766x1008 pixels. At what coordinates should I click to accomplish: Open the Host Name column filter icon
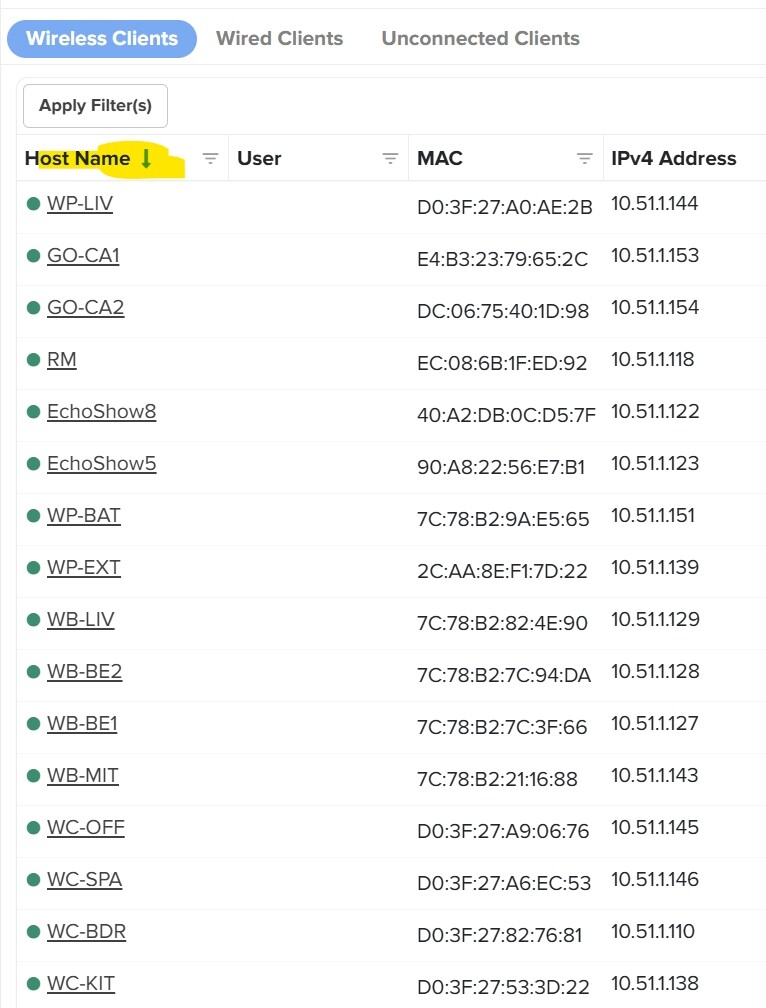tap(210, 159)
